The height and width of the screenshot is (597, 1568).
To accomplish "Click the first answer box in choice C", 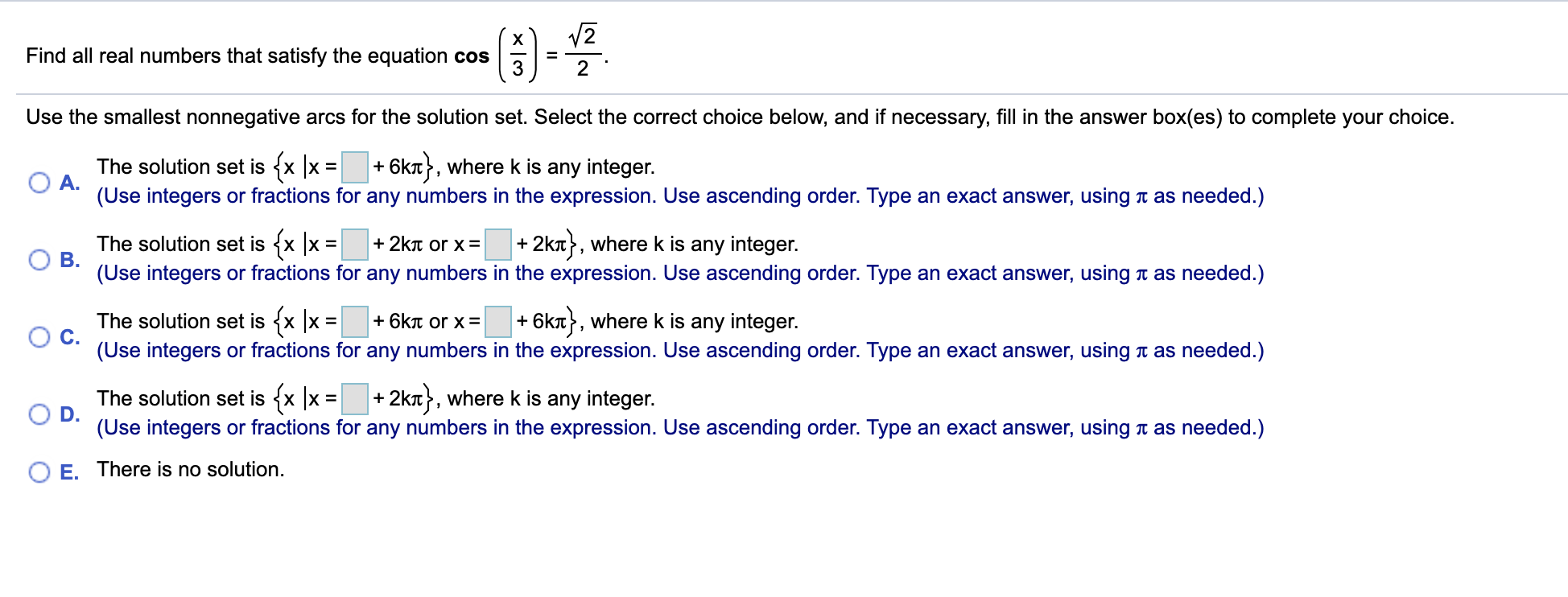I will click(x=354, y=321).
